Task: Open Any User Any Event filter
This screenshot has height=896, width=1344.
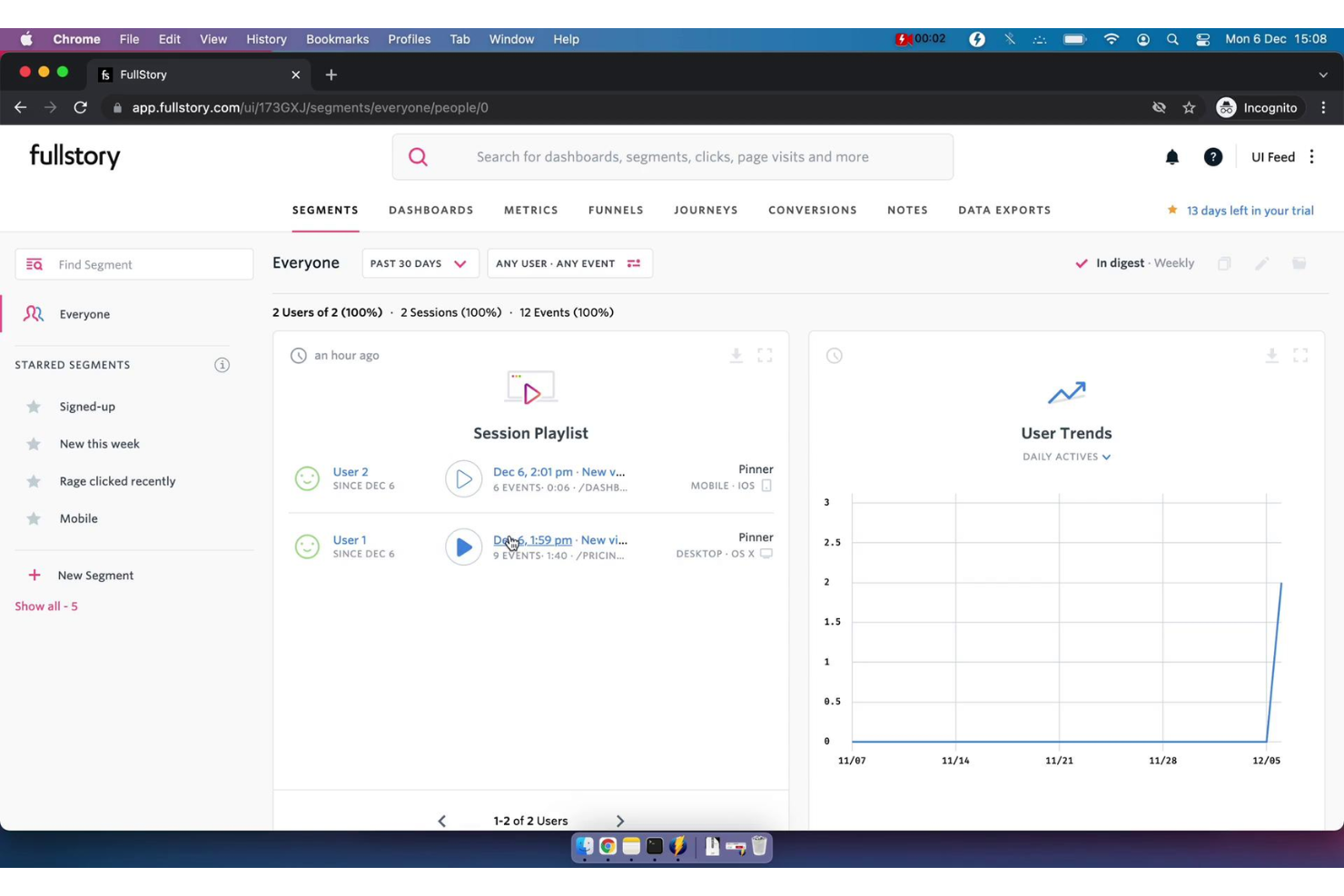Action: pos(568,263)
